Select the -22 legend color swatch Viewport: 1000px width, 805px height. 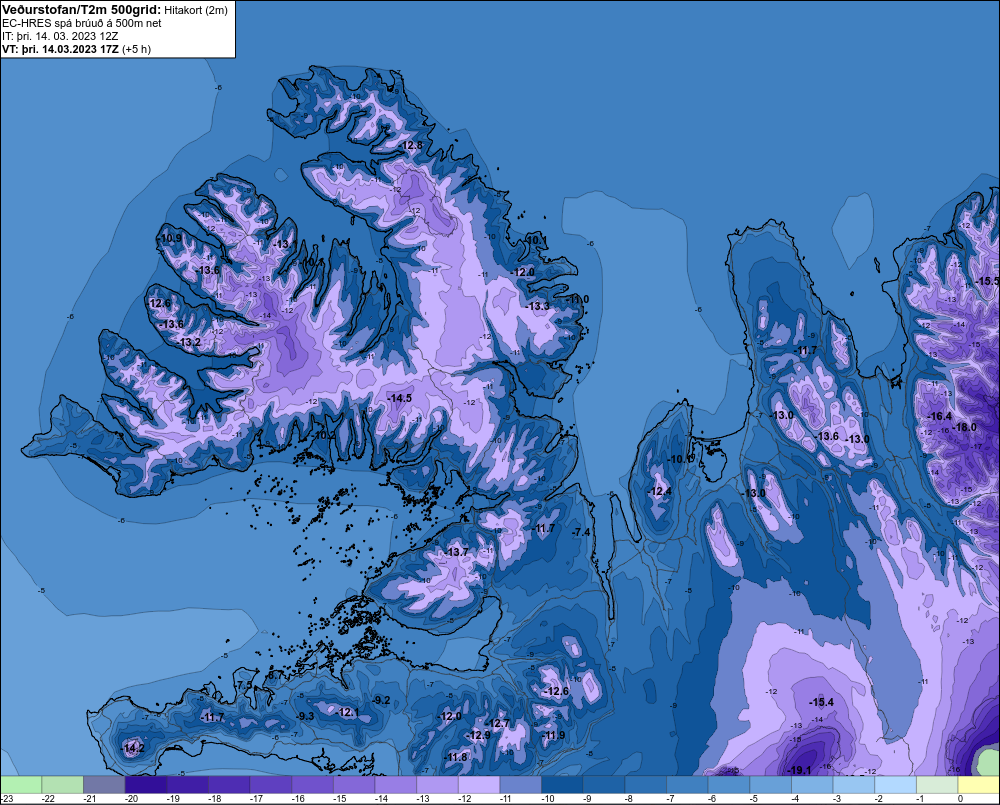[62, 784]
